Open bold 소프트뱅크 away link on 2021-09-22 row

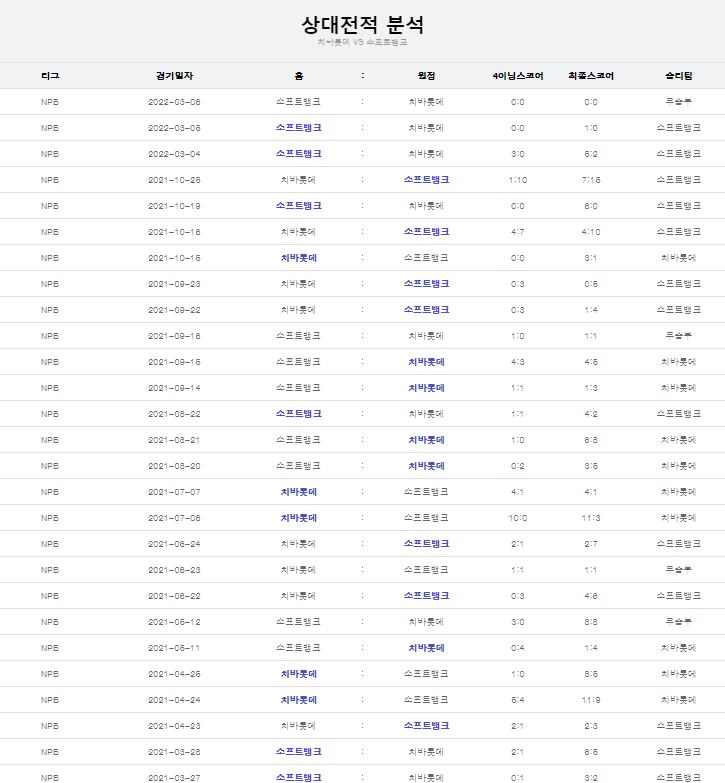[x=426, y=310]
